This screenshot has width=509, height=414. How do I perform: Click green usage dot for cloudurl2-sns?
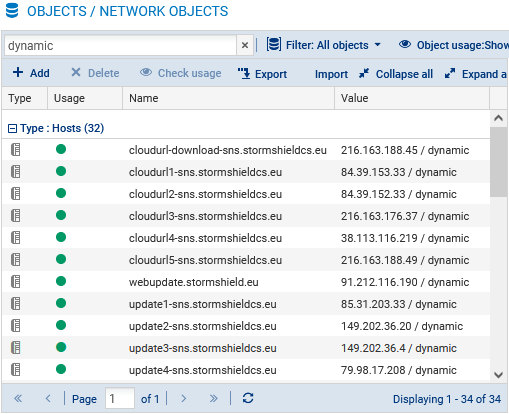(x=61, y=193)
